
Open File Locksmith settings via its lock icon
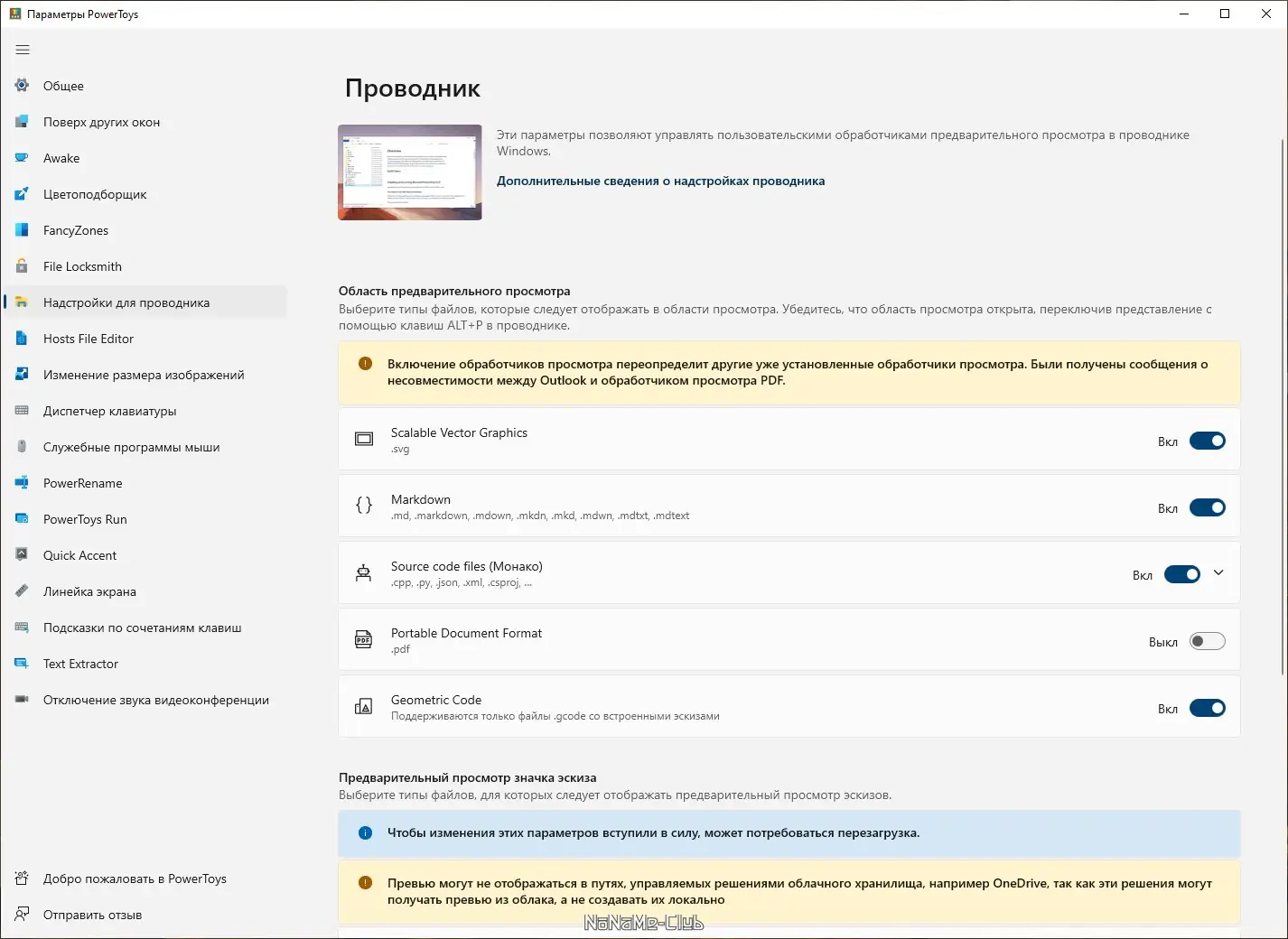pos(21,266)
